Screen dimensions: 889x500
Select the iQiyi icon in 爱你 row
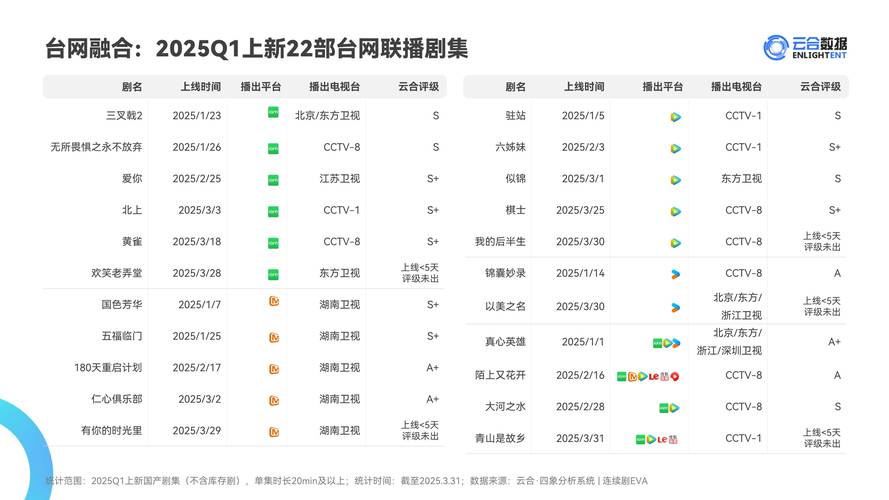(273, 180)
